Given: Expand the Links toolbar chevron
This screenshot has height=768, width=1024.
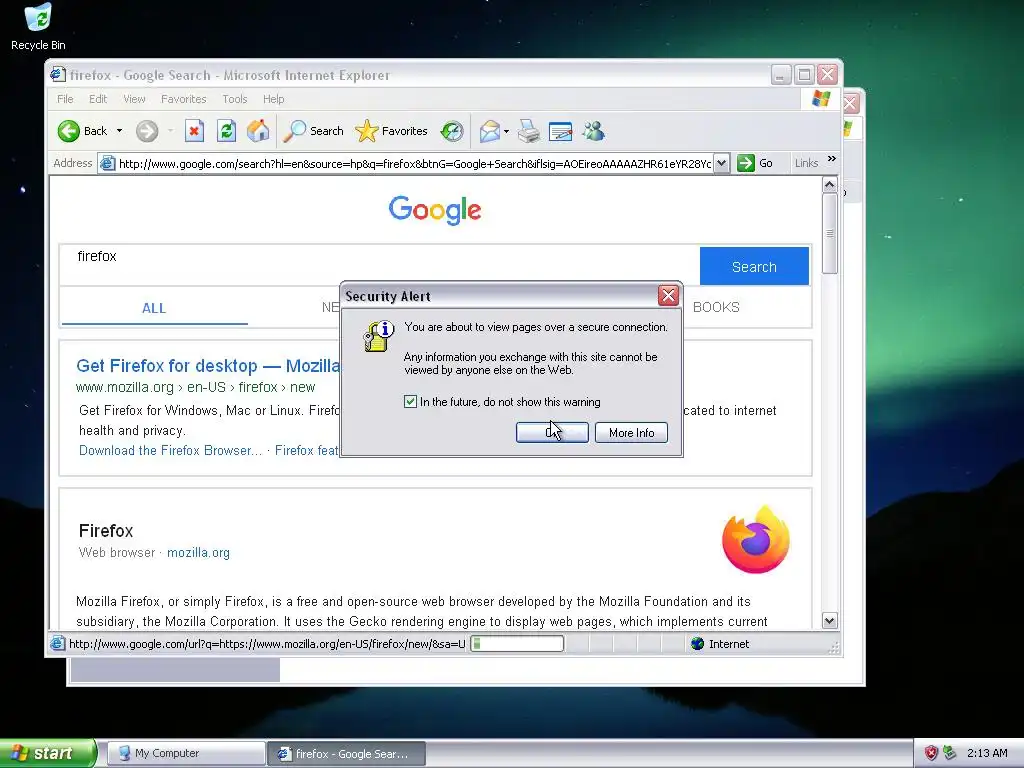Looking at the screenshot, I should click(x=831, y=159).
